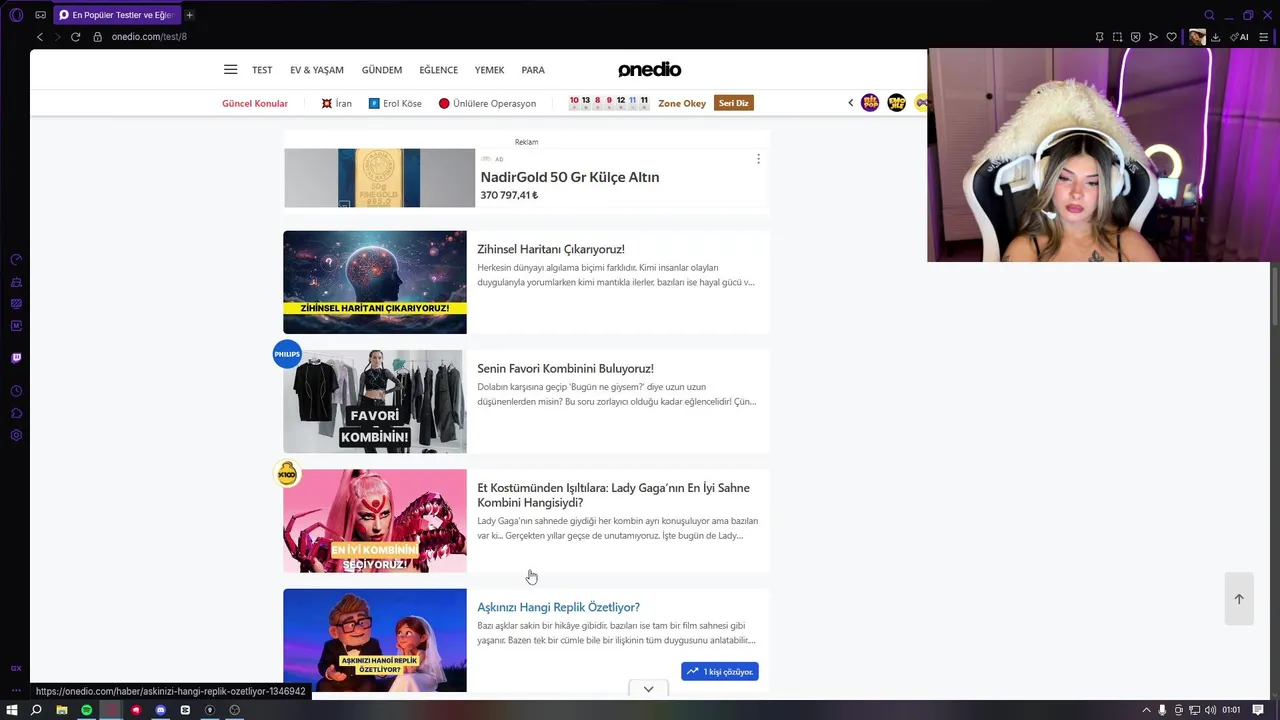Open the profile avatar in toolbar
The width and height of the screenshot is (1280, 720).
[1197, 37]
